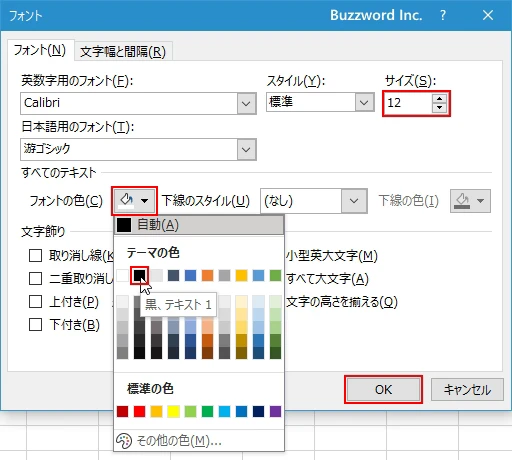Image resolution: width=512 pixels, height=460 pixels.
Task: Toggle the 取り消し線 checkbox
Action: tap(35, 256)
